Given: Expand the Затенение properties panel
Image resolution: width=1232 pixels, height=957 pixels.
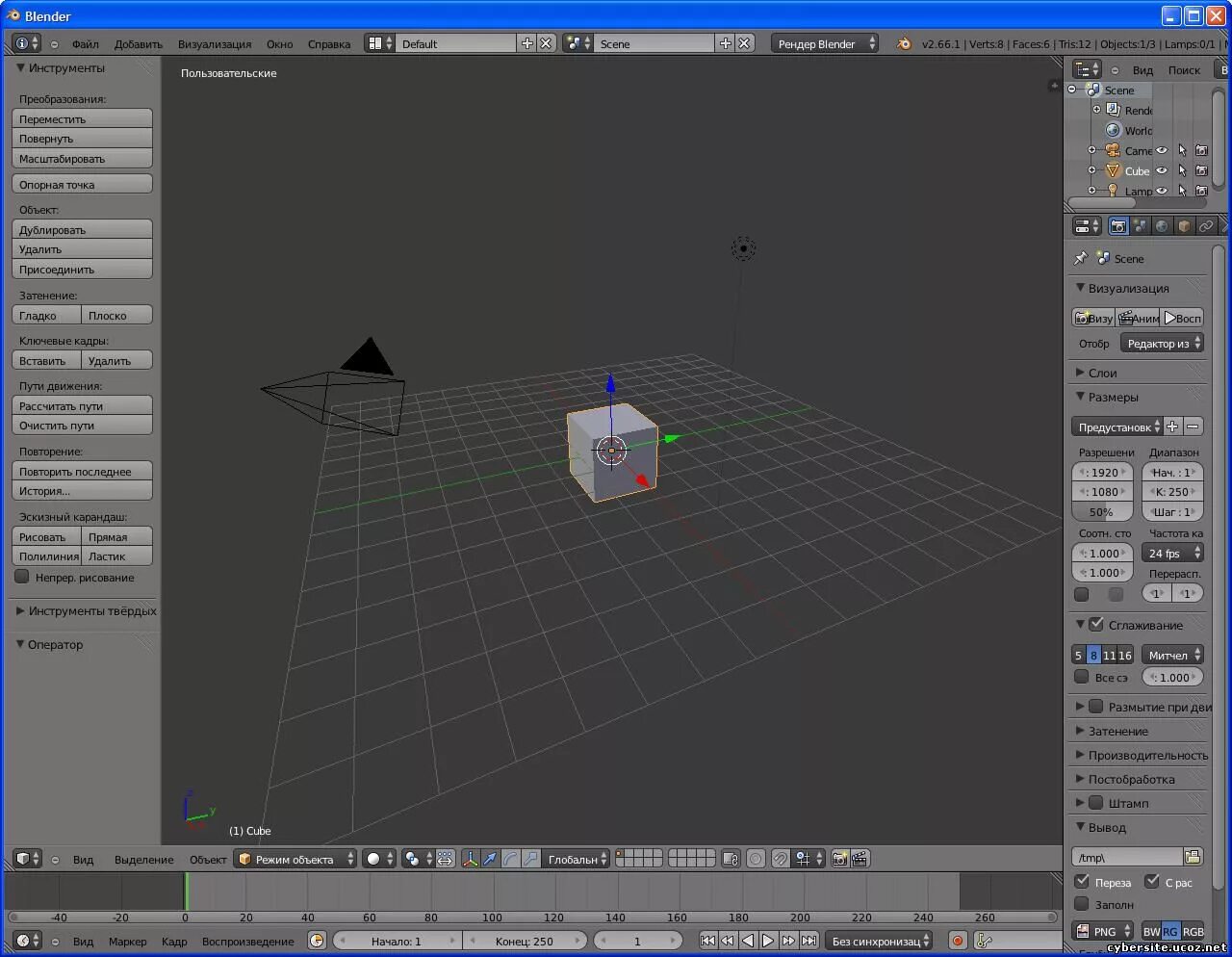Looking at the screenshot, I should 1117,731.
